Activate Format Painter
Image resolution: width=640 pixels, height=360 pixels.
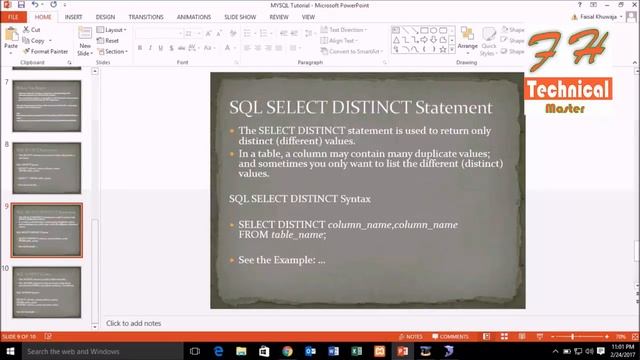click(46, 51)
